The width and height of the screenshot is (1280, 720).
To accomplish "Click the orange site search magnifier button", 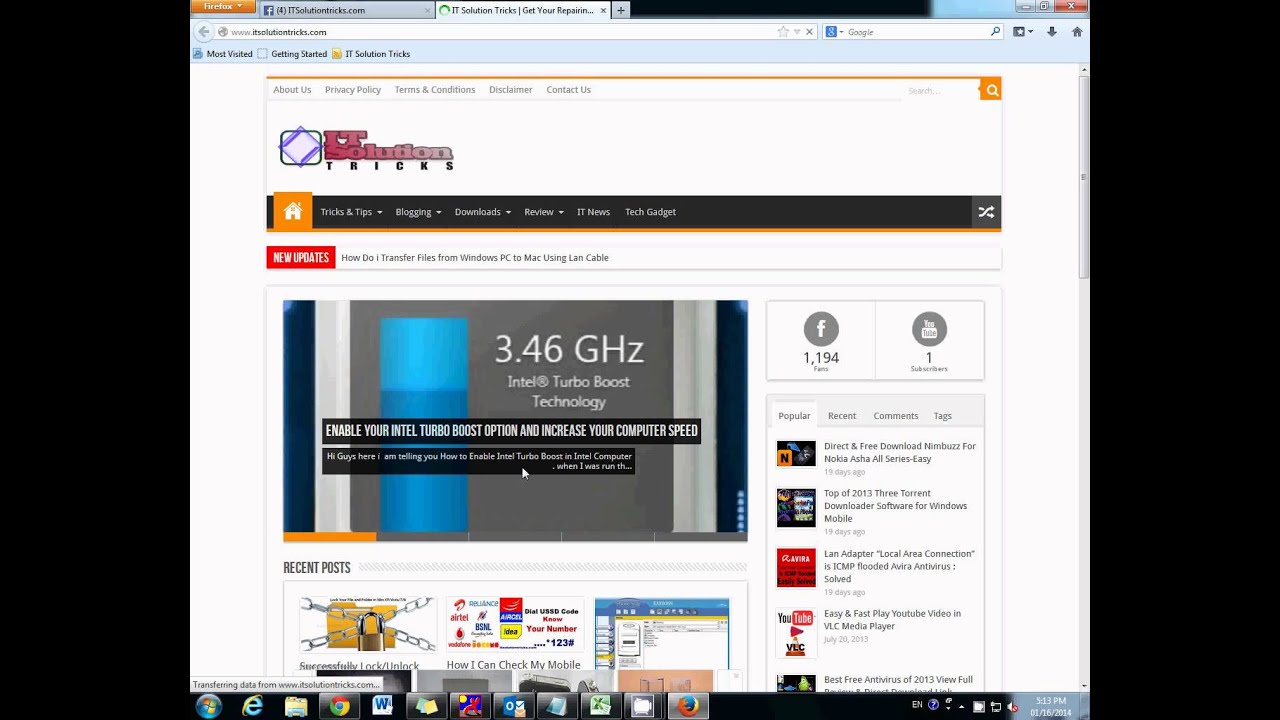I will [x=991, y=90].
